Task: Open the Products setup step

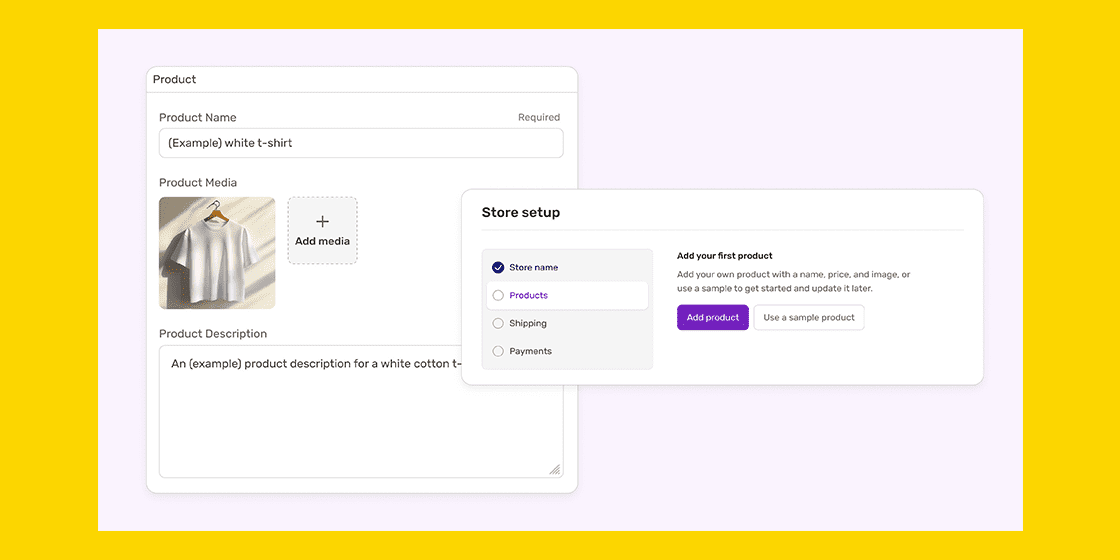Action: [x=567, y=295]
